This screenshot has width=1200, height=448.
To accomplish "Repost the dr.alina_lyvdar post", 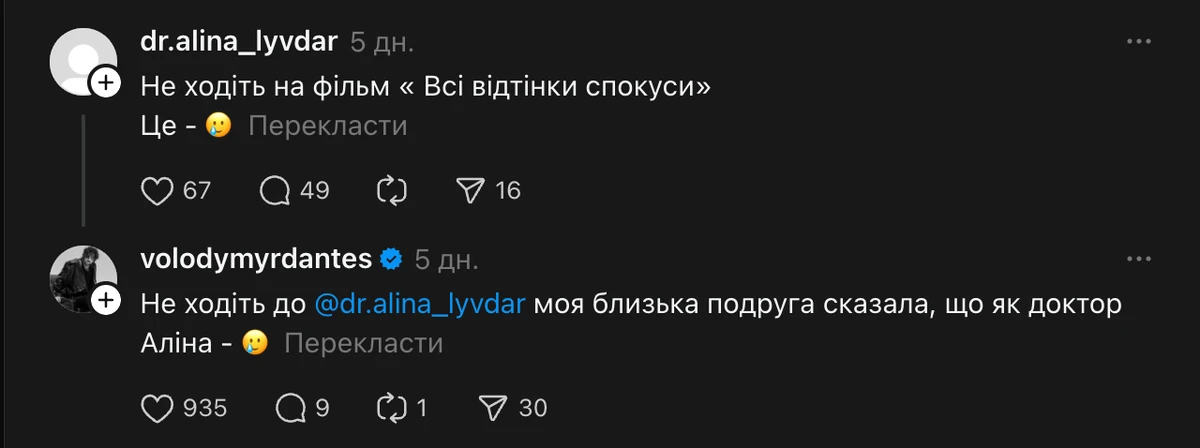I will point(392,190).
